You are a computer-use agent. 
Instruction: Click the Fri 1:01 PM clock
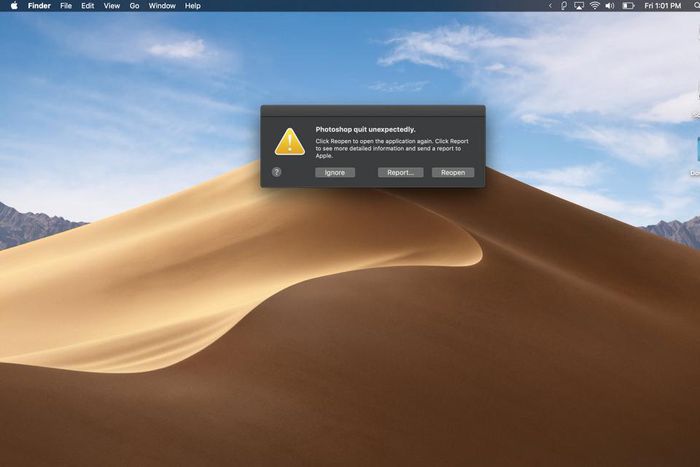point(662,6)
